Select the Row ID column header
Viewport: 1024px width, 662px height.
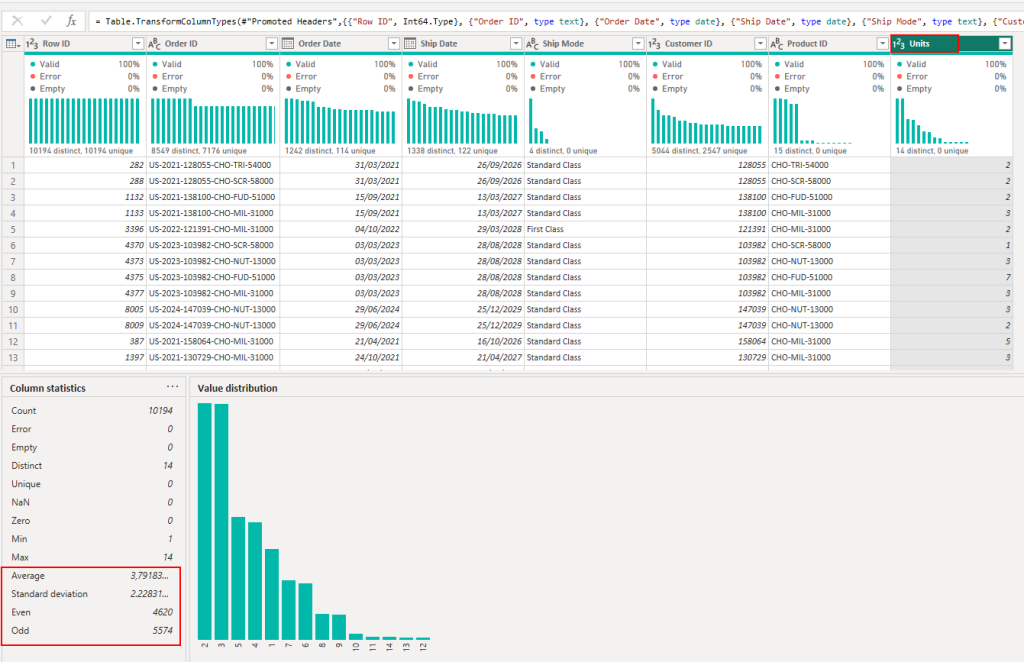click(x=84, y=44)
